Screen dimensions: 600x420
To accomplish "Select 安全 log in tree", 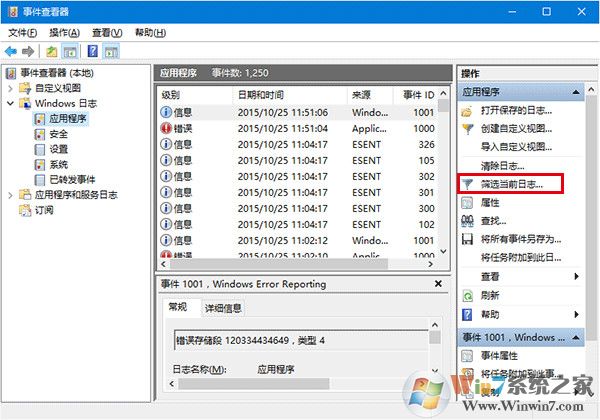I will point(58,134).
